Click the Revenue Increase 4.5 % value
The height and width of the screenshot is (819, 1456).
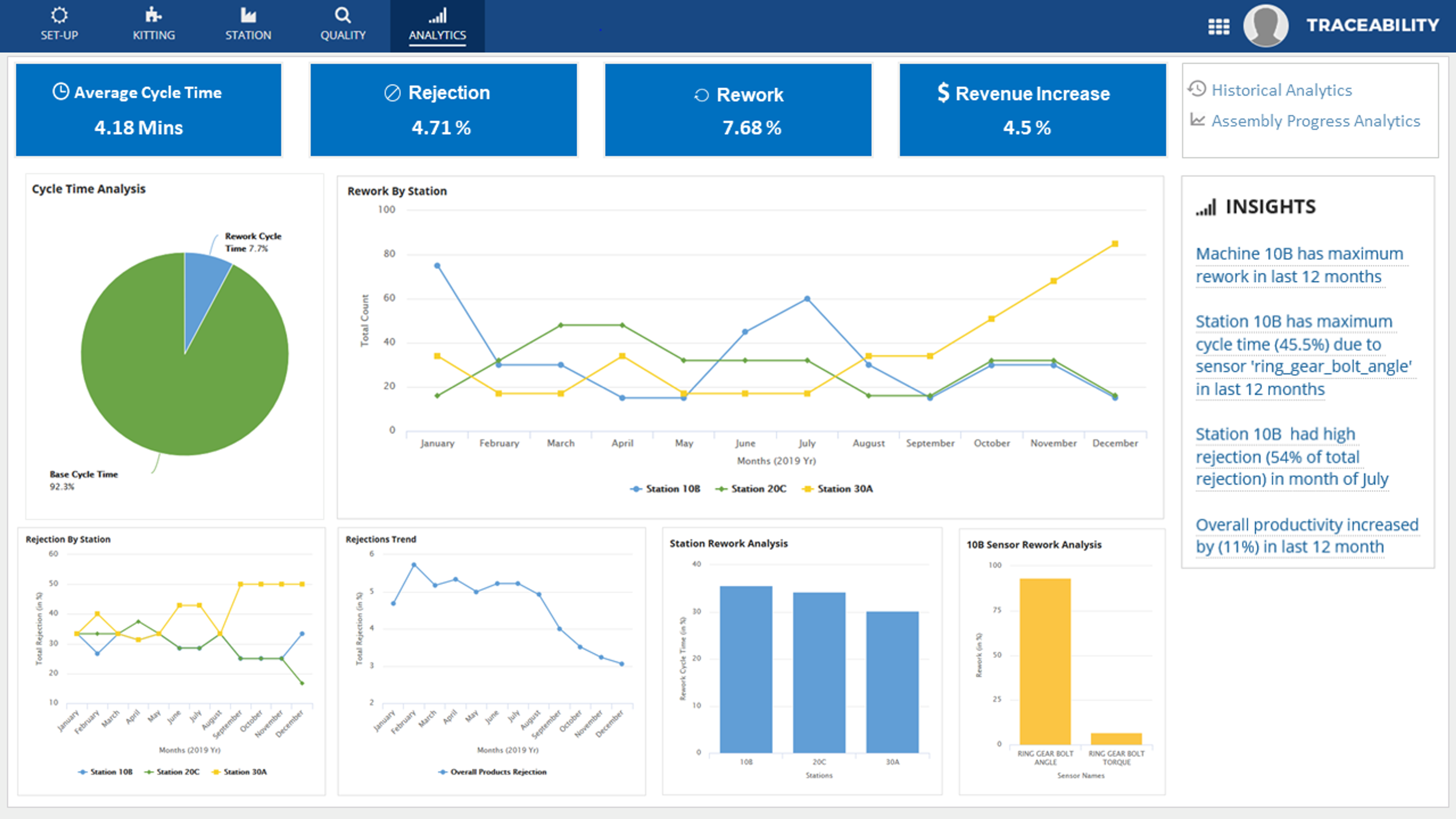1026,128
